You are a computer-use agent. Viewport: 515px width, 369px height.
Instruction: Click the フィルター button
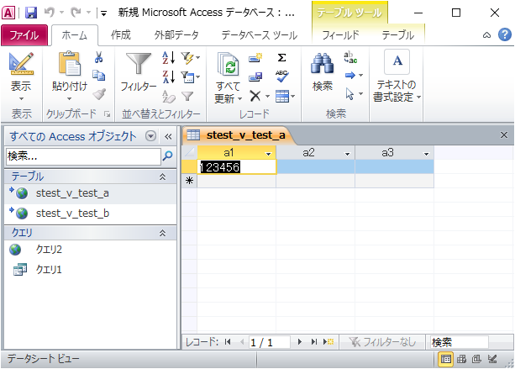tap(138, 72)
